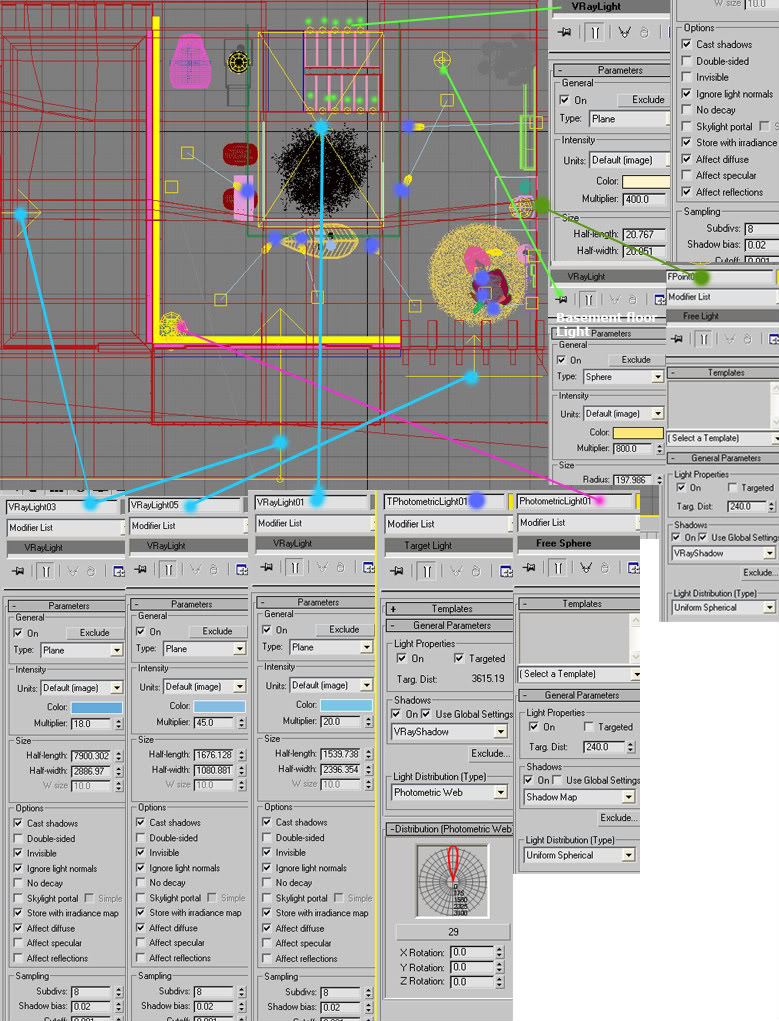Open configure modifier sets under Target Light
The height and width of the screenshot is (1021, 779).
coord(506,571)
